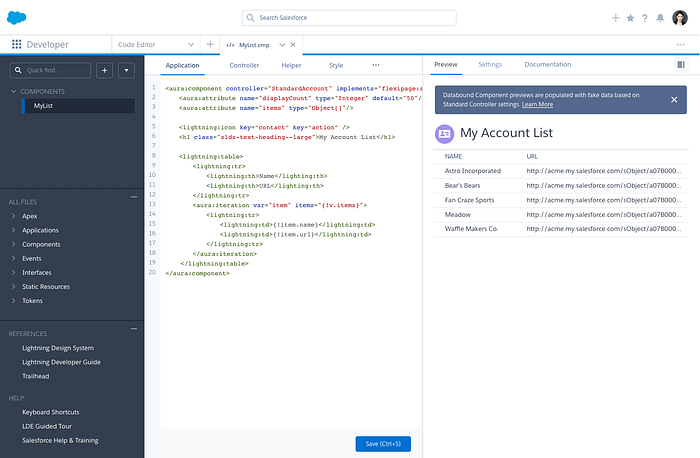Click the Save (Ctrl+S) button
Screen dimensions: 700x458
pyautogui.click(x=383, y=444)
